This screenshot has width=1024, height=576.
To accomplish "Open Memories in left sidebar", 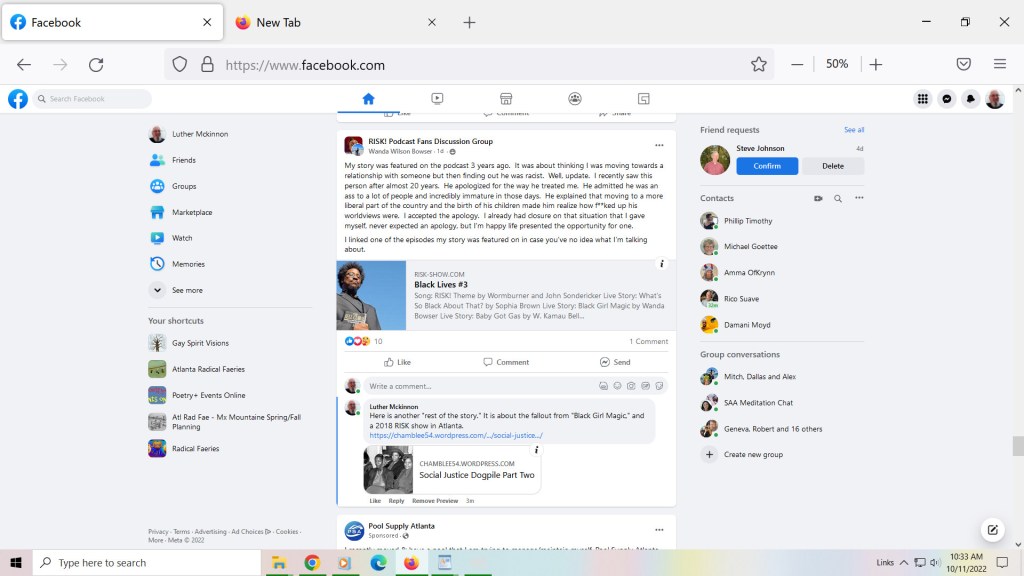I will (187, 264).
